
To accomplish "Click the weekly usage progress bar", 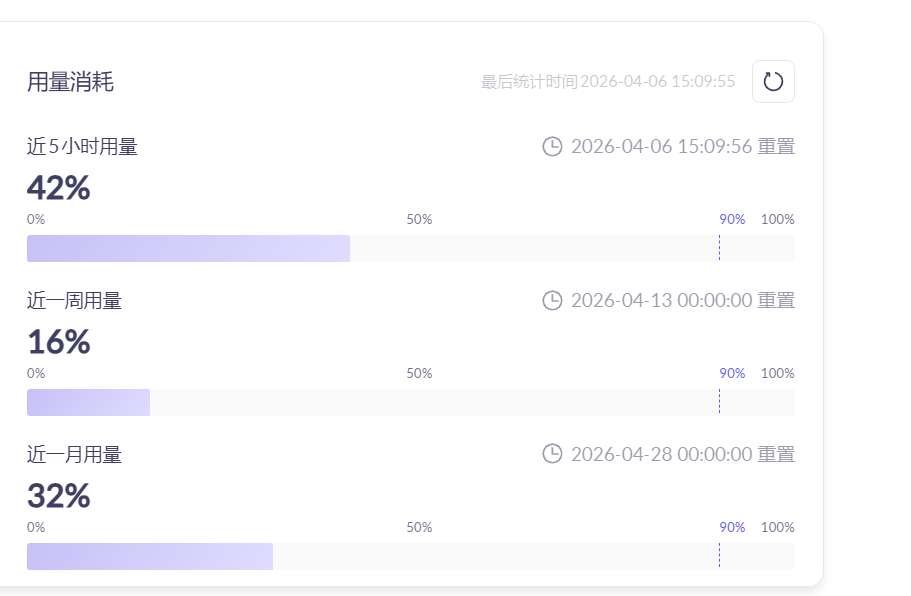I will pyautogui.click(x=410, y=403).
